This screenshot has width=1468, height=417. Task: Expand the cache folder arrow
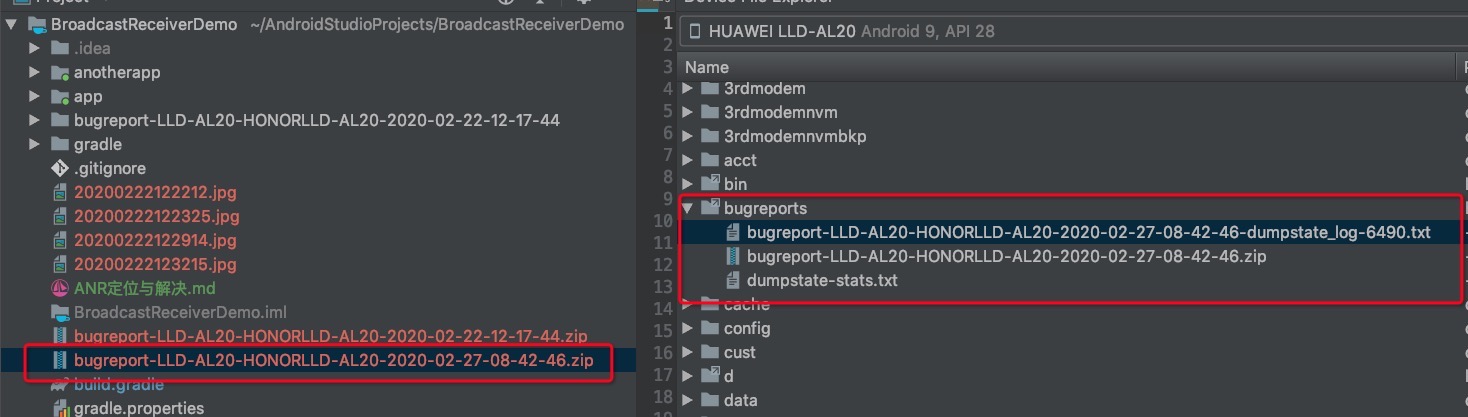click(687, 304)
